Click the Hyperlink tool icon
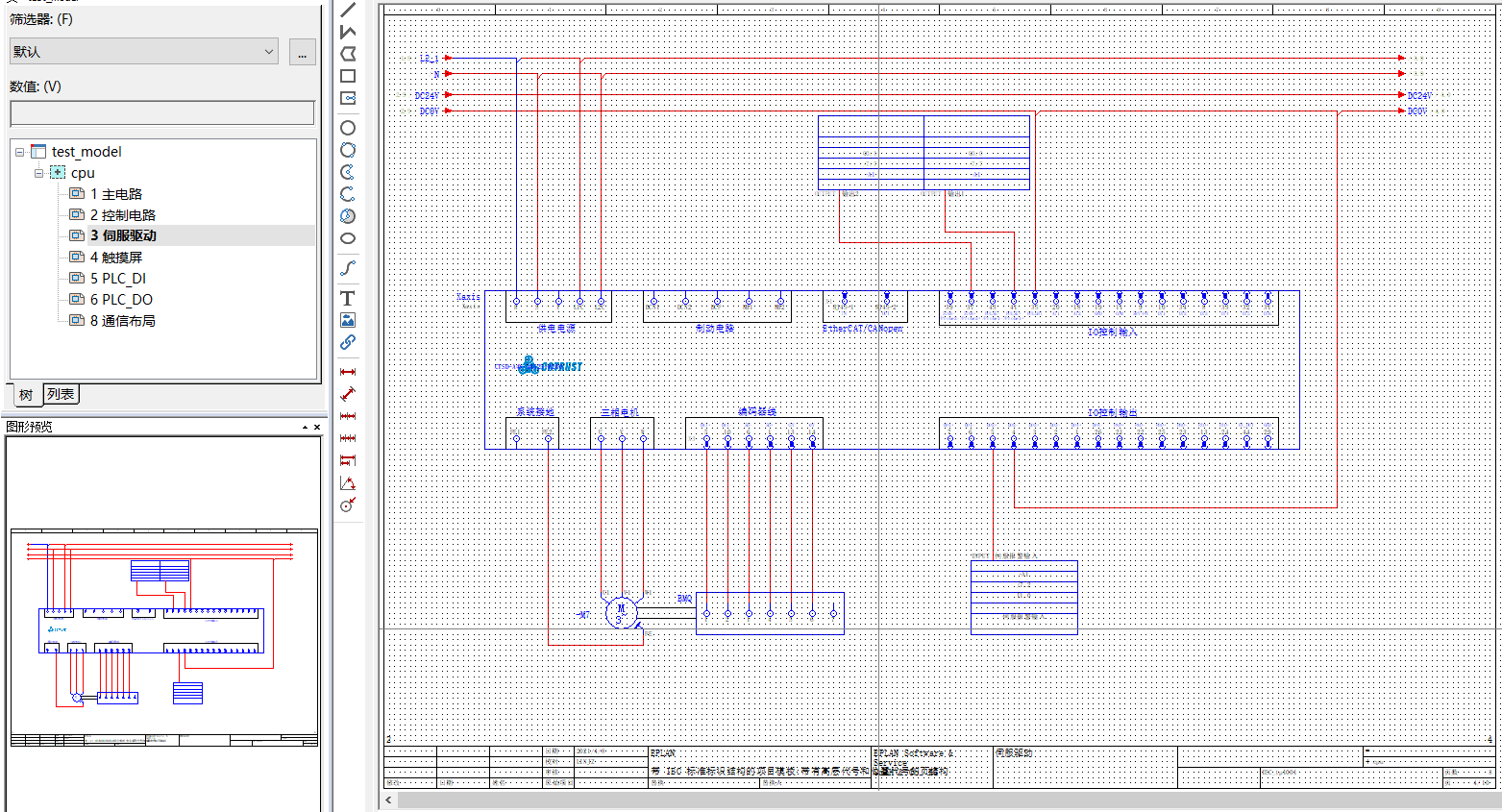The height and width of the screenshot is (812, 1502). pos(348,342)
